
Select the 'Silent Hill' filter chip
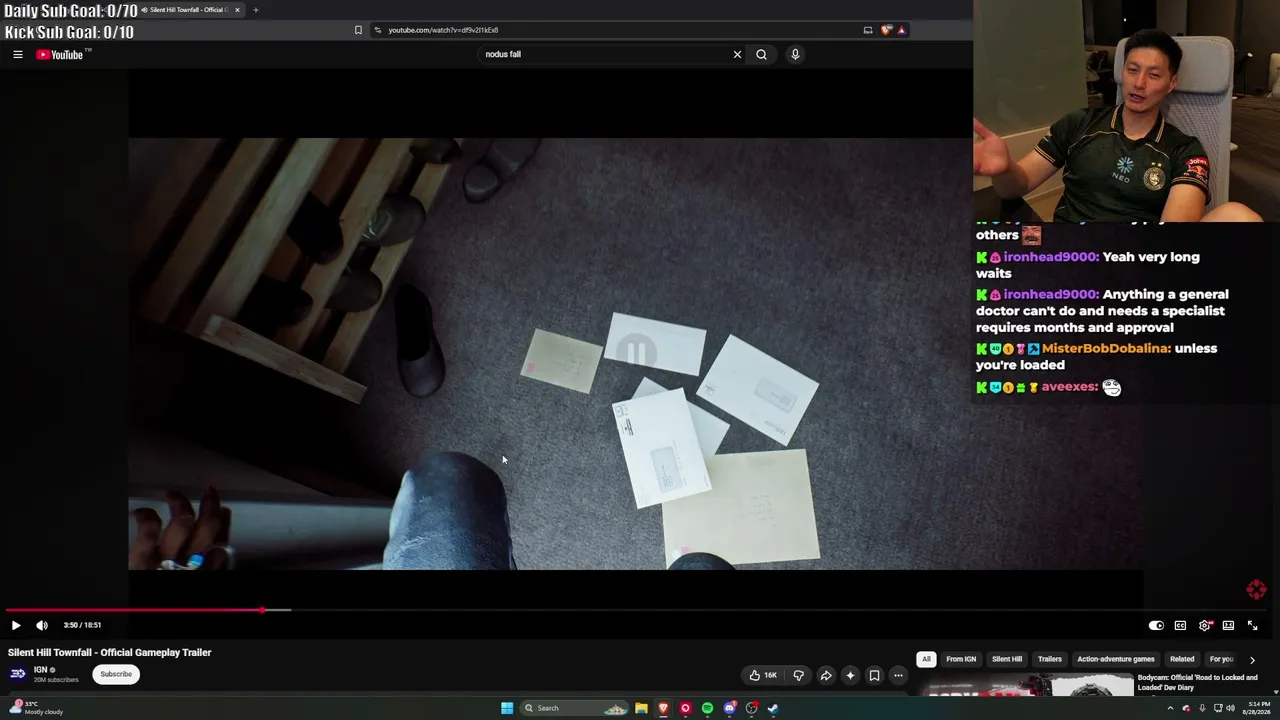1007,659
